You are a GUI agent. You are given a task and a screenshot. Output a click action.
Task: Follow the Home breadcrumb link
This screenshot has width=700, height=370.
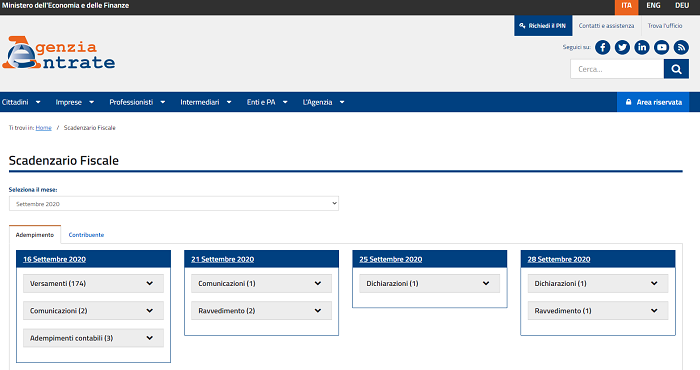43,128
